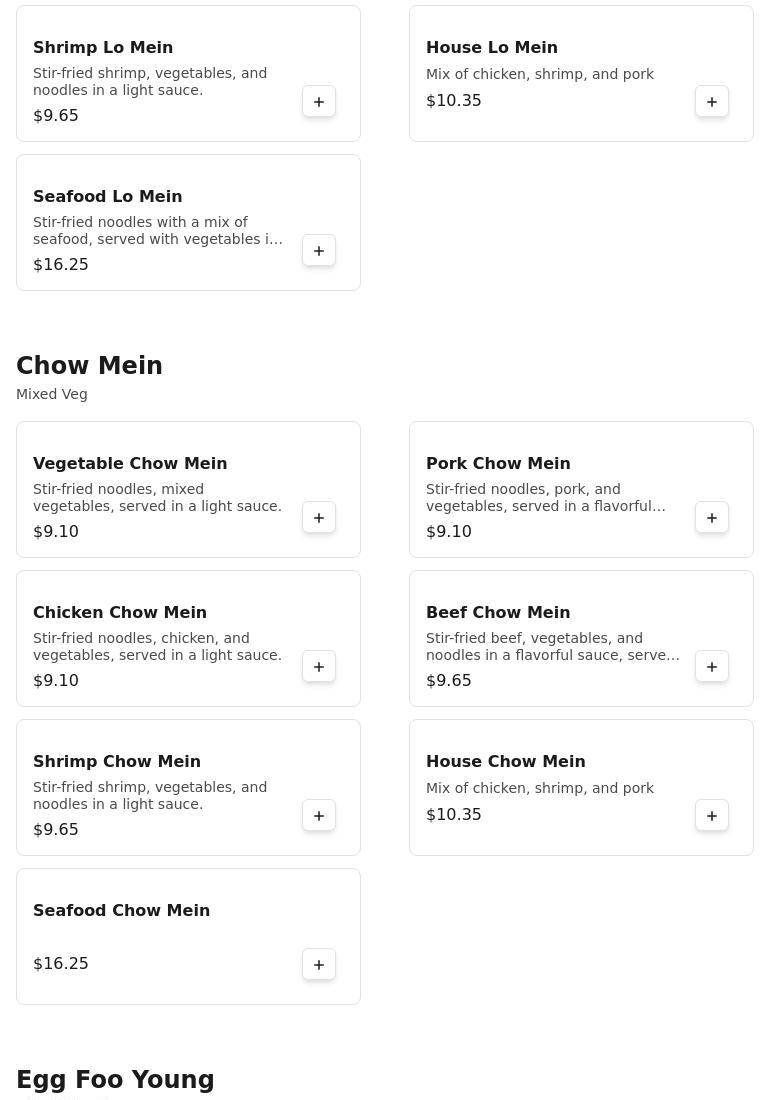Click the Seafood Lo Mein $16.25 price
This screenshot has height=1100, width=770.
click(61, 265)
